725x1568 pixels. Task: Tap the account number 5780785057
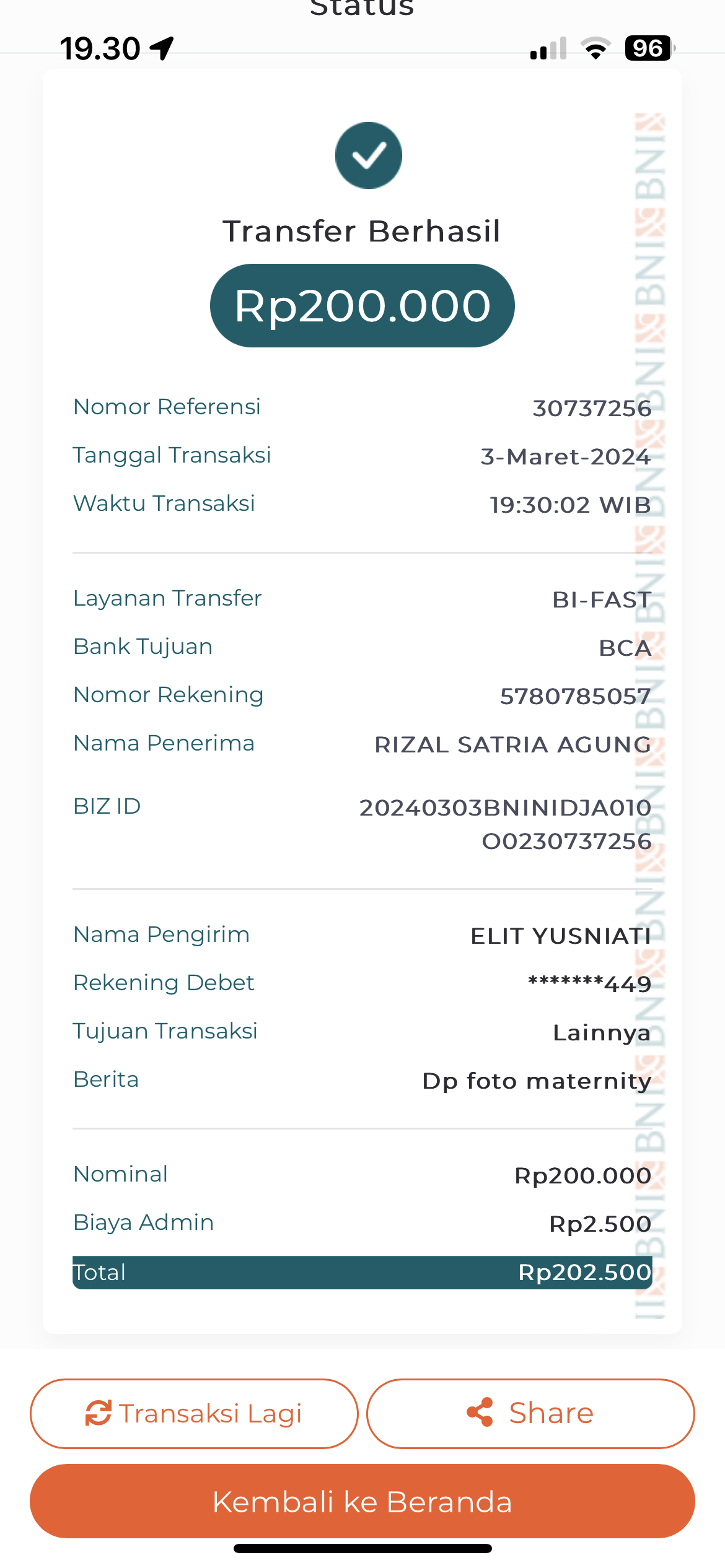coord(575,697)
